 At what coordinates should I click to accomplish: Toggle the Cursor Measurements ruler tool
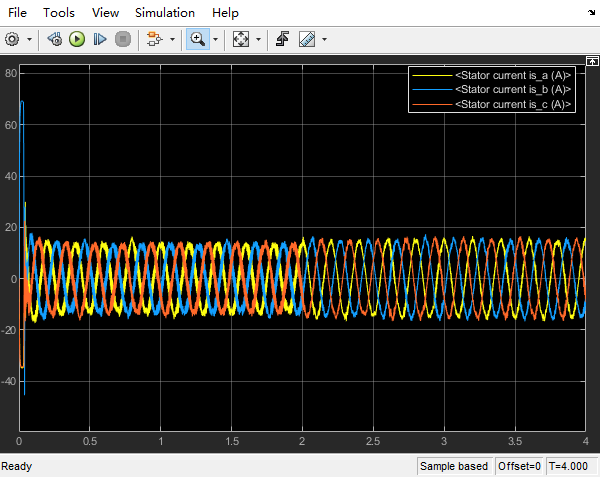[x=306, y=39]
